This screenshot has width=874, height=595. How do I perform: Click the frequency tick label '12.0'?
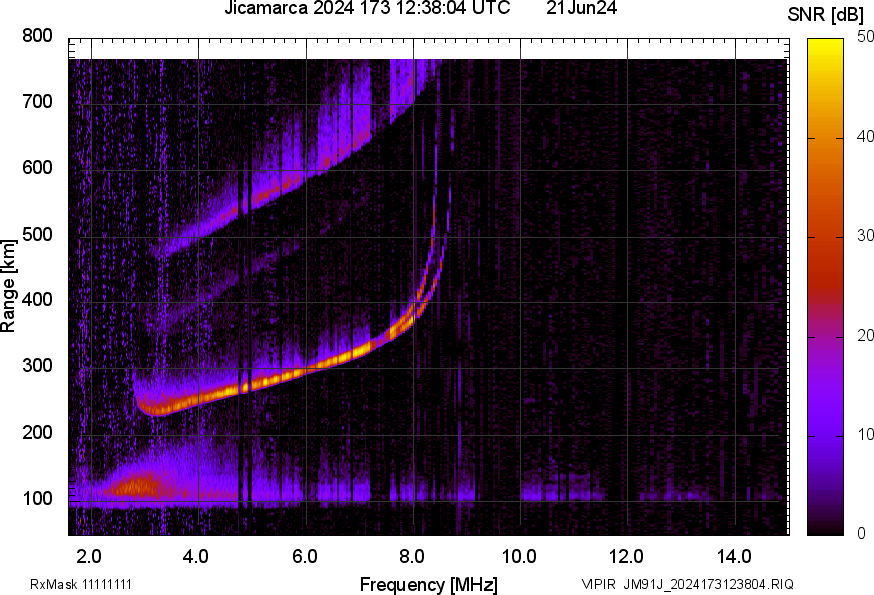627,556
